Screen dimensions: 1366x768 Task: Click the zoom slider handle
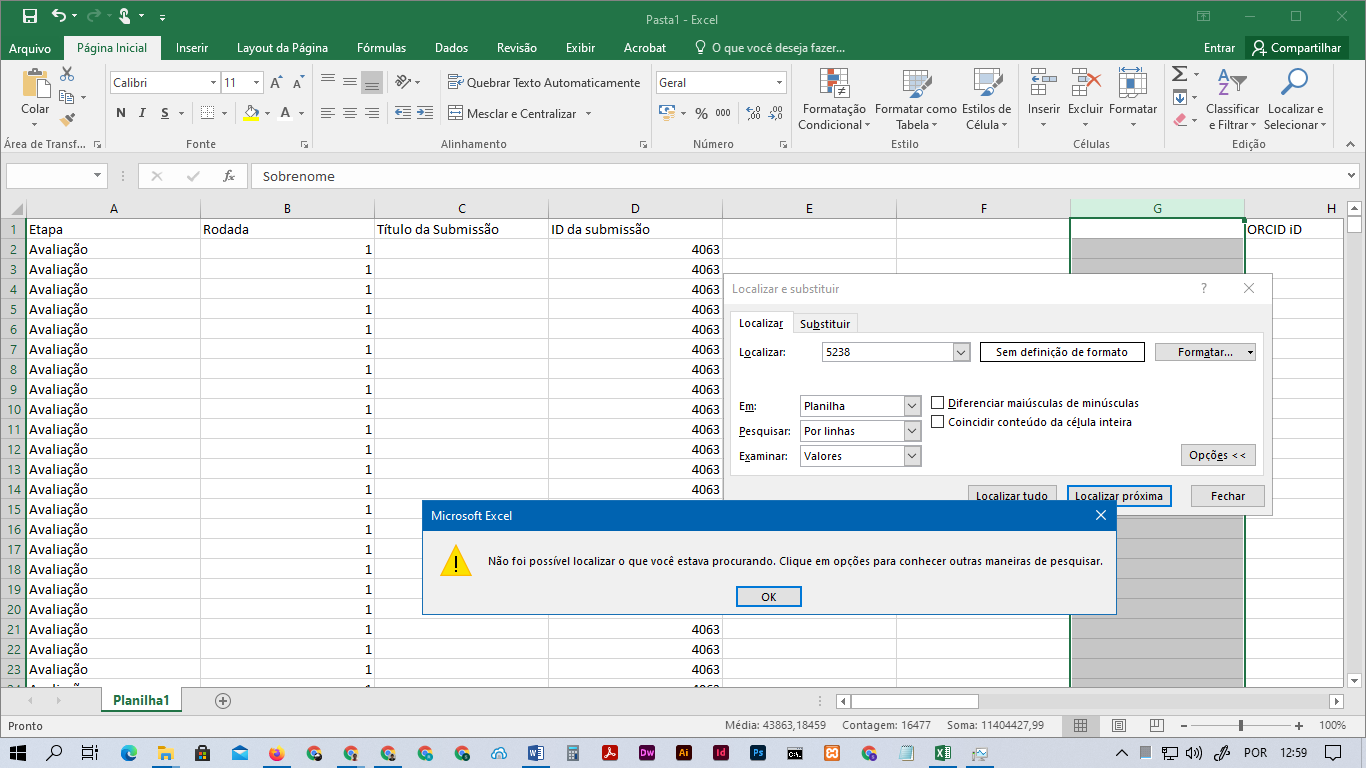[1241, 725]
